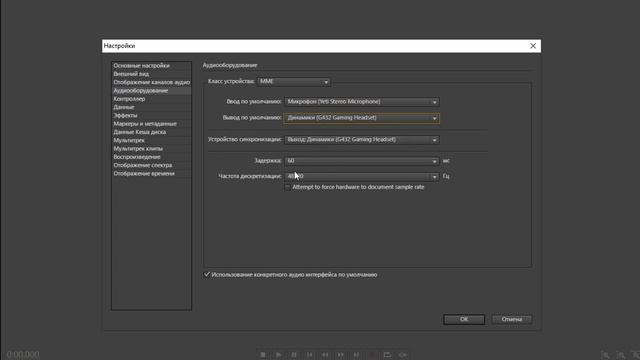This screenshot has height=360, width=640.
Task: Click the 'Отмена' cancel button
Action: [512, 319]
